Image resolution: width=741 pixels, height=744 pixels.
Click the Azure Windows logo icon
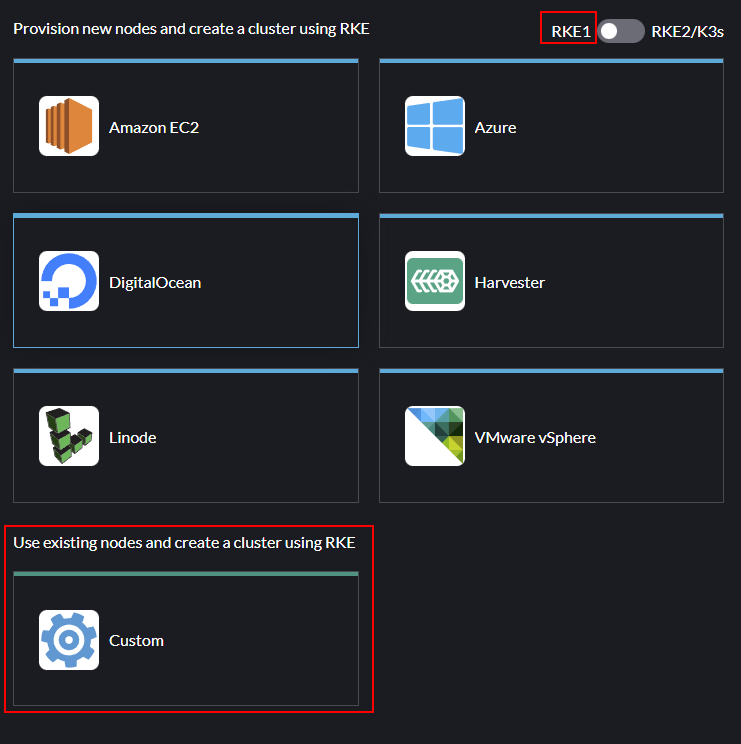point(435,126)
